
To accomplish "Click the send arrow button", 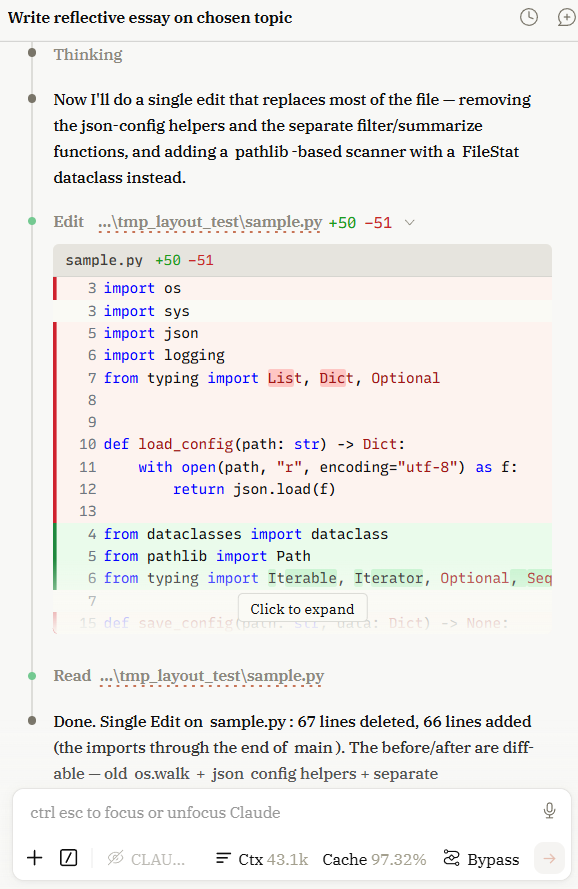I will click(549, 858).
